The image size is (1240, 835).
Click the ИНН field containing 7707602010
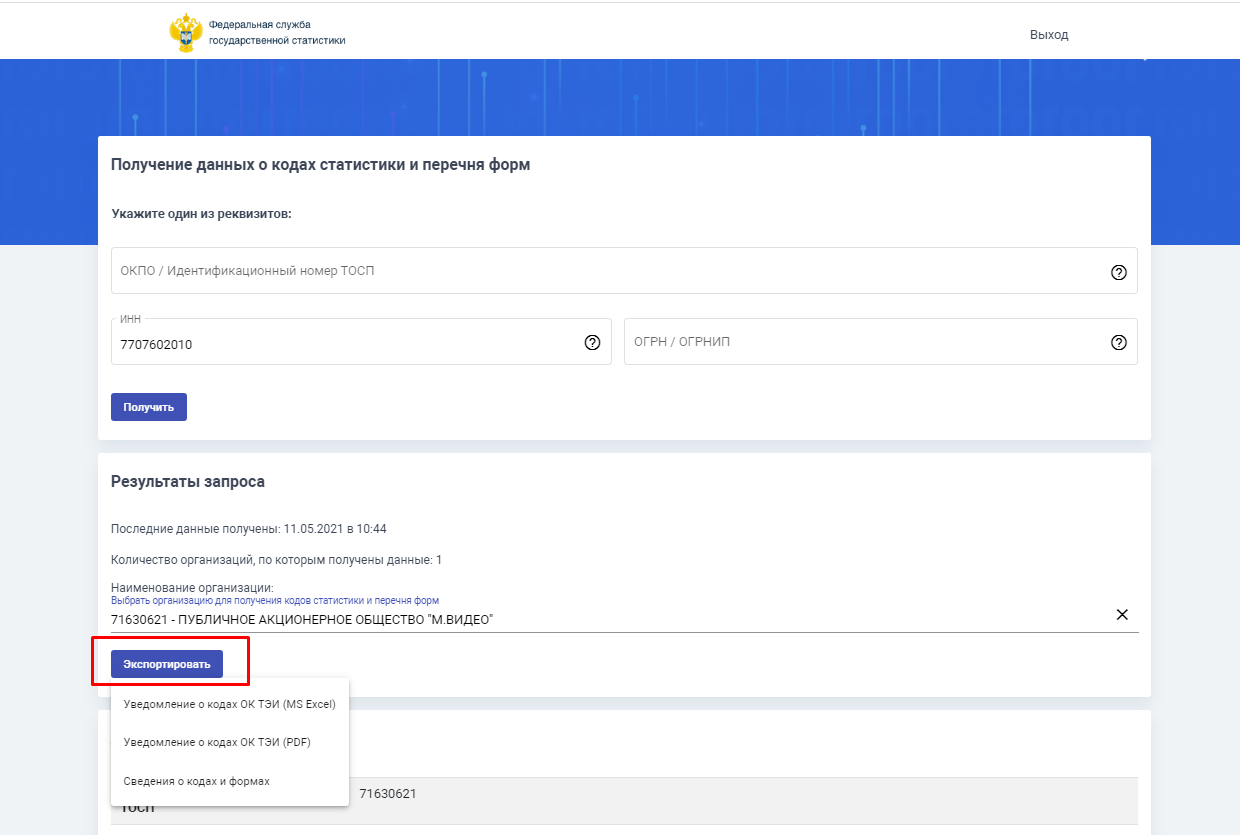pos(340,344)
